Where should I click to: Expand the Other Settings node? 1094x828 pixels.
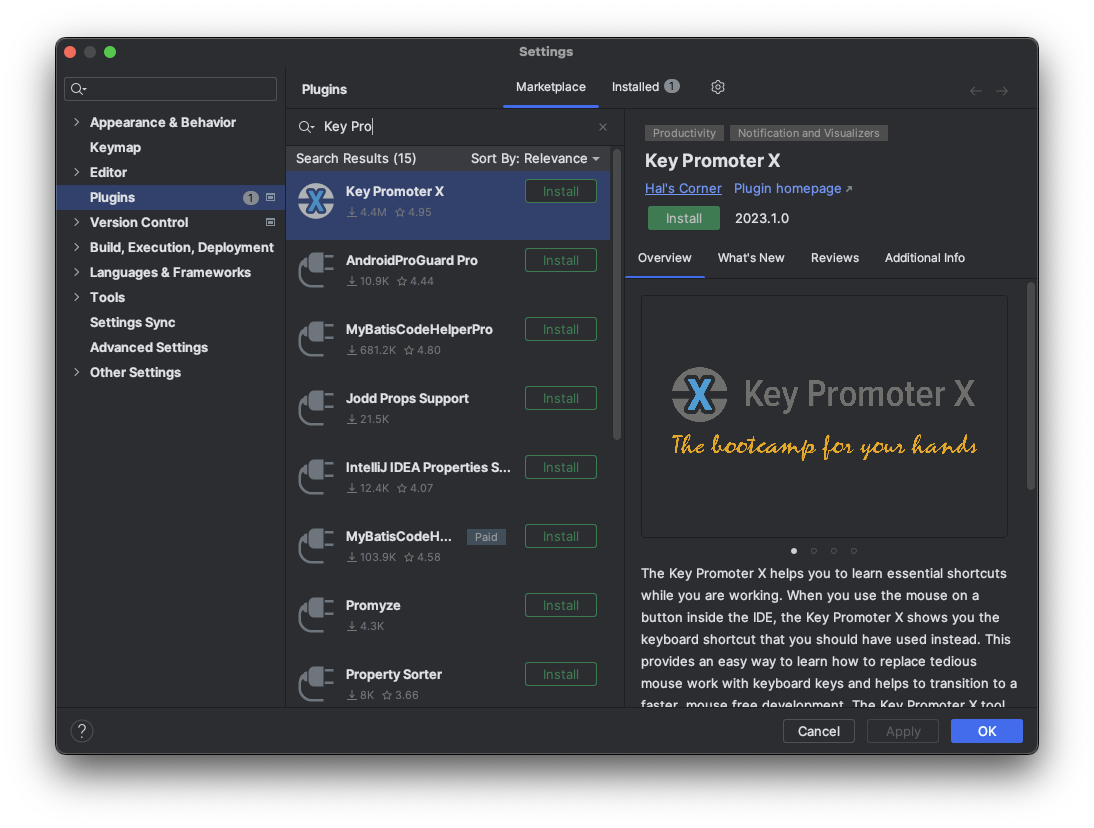(x=77, y=372)
